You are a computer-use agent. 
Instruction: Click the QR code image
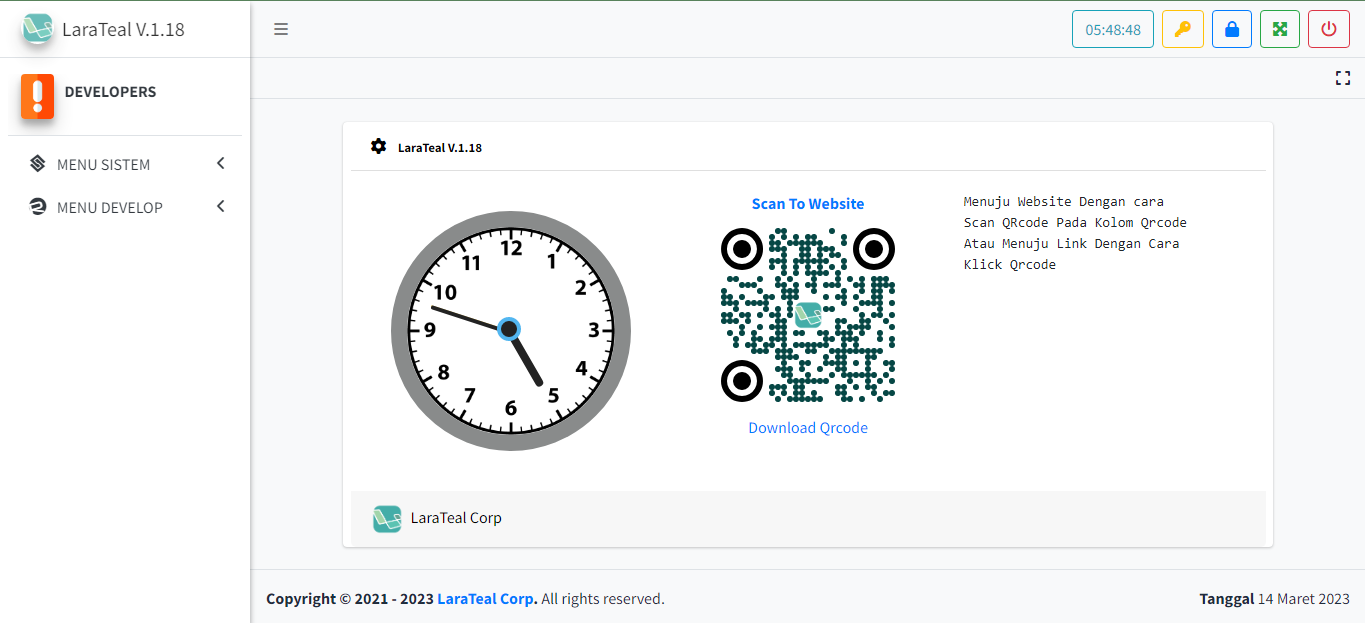(807, 315)
